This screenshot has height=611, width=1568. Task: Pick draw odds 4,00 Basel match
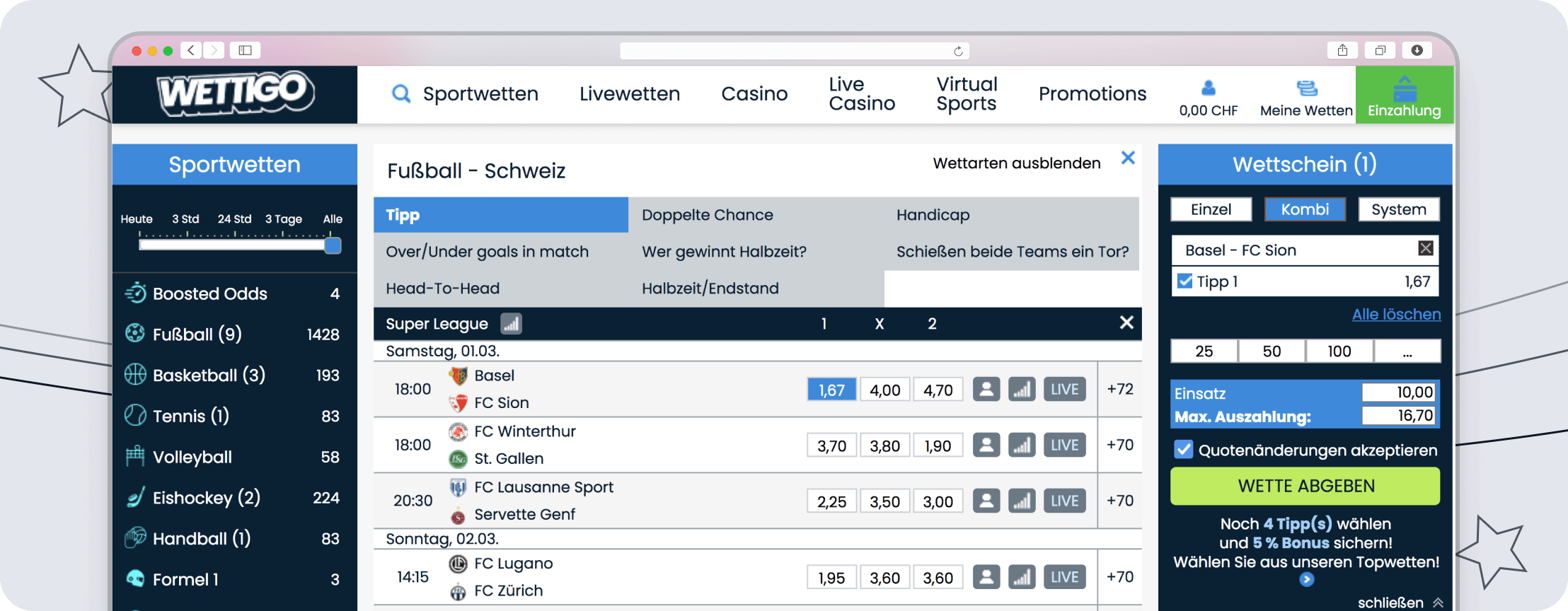coord(885,390)
